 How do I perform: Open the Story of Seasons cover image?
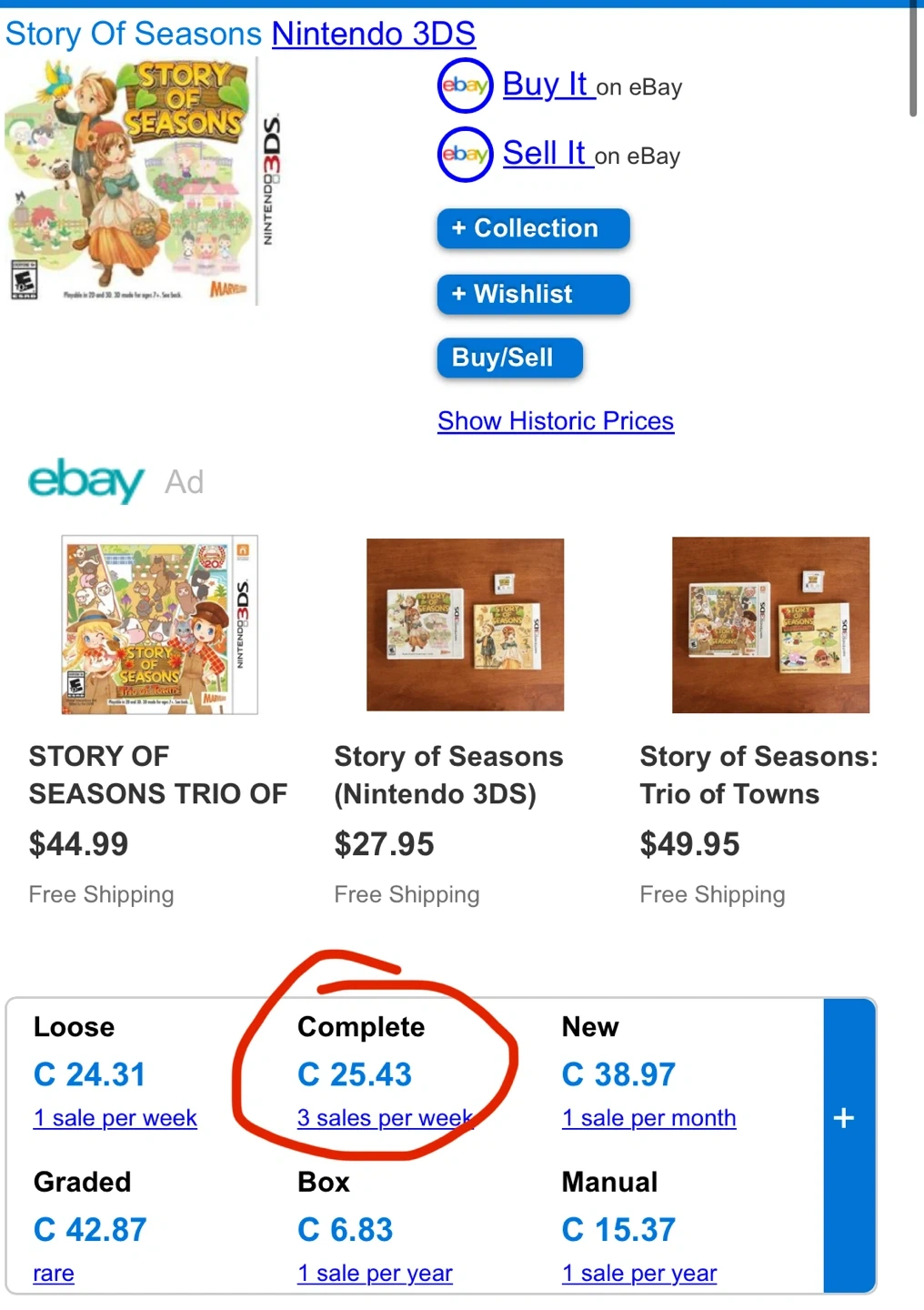pyautogui.click(x=134, y=181)
